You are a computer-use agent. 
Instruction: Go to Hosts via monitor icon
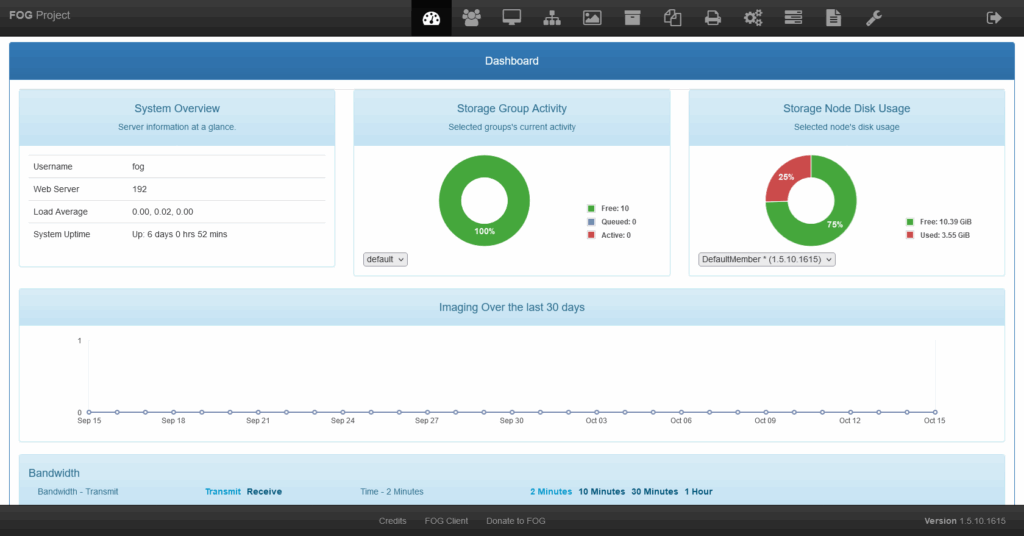(x=512, y=18)
